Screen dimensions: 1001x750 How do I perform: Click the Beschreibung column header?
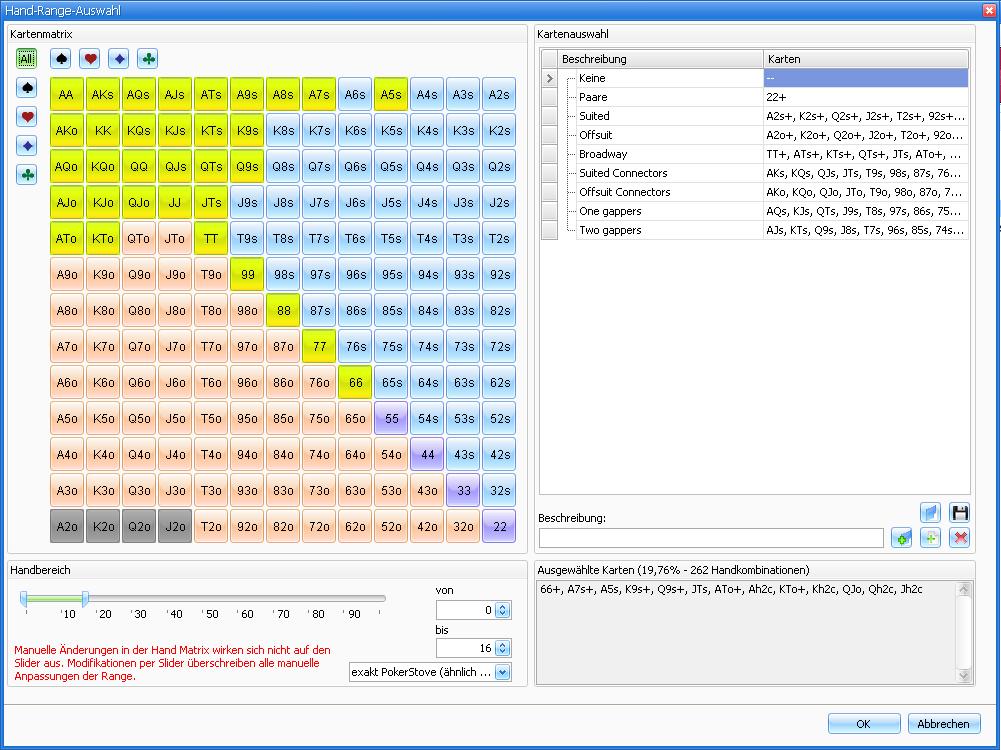point(661,59)
